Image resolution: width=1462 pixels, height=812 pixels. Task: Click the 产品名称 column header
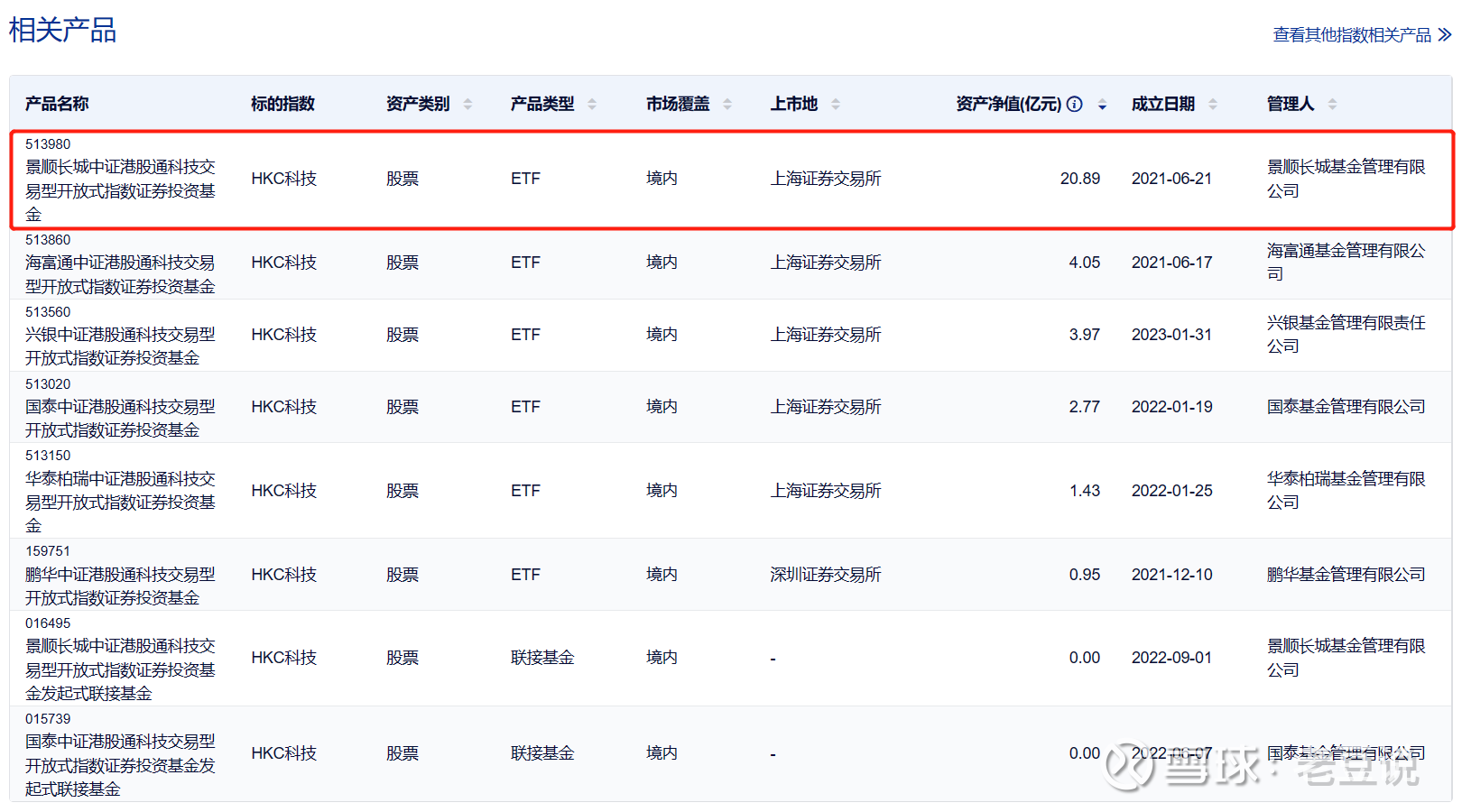[57, 104]
